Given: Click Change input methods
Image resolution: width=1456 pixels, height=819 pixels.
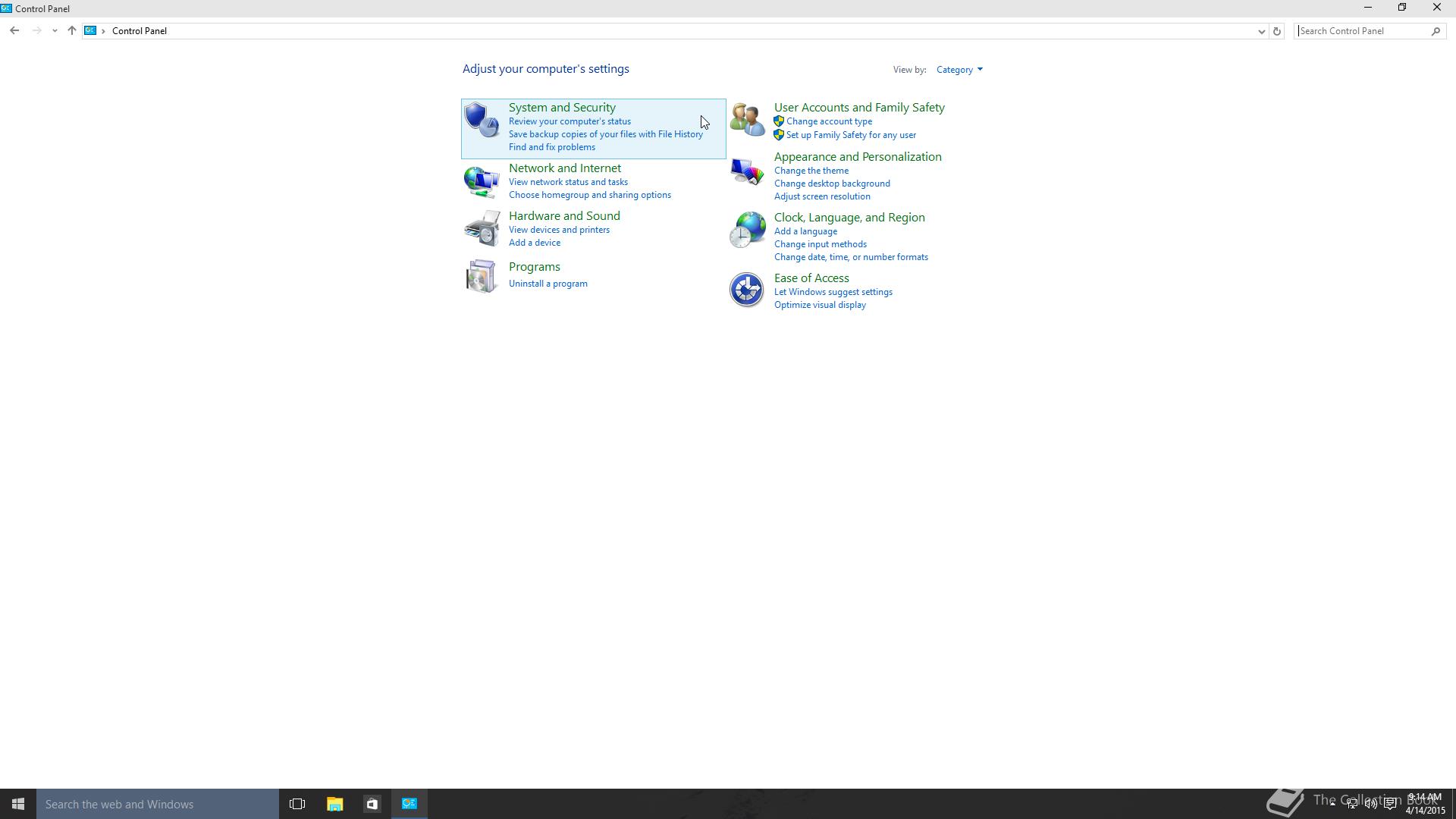Looking at the screenshot, I should [821, 244].
